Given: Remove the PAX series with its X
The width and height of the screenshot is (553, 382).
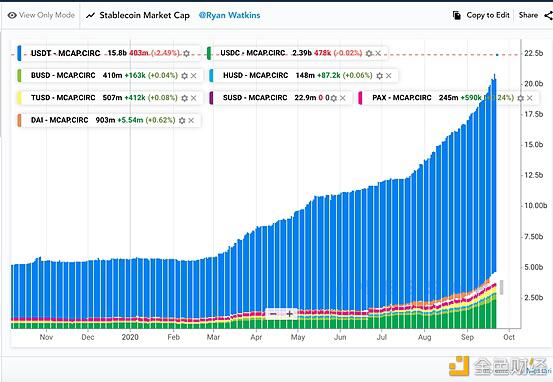Looking at the screenshot, I should coord(530,98).
